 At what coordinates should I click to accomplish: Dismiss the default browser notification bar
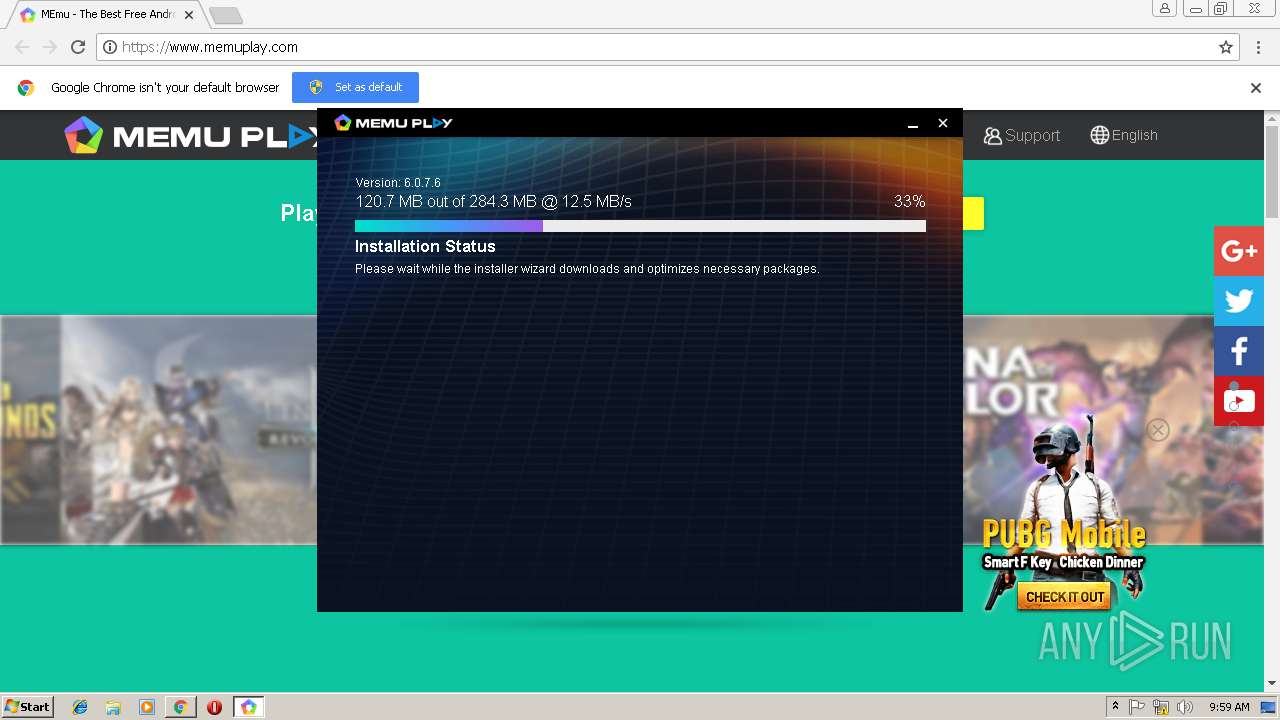(x=1256, y=88)
